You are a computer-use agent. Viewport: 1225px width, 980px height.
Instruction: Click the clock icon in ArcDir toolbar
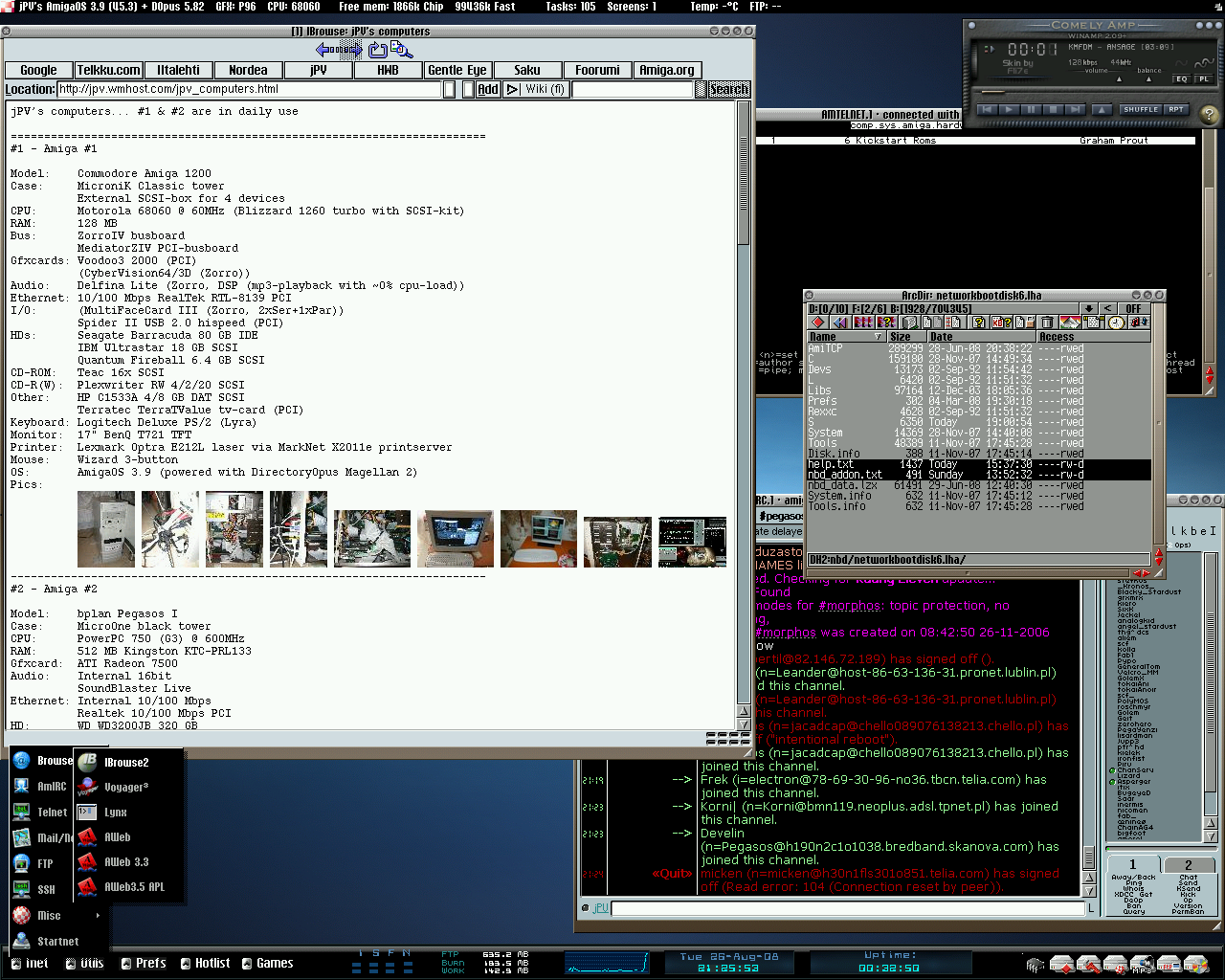[x=1116, y=323]
